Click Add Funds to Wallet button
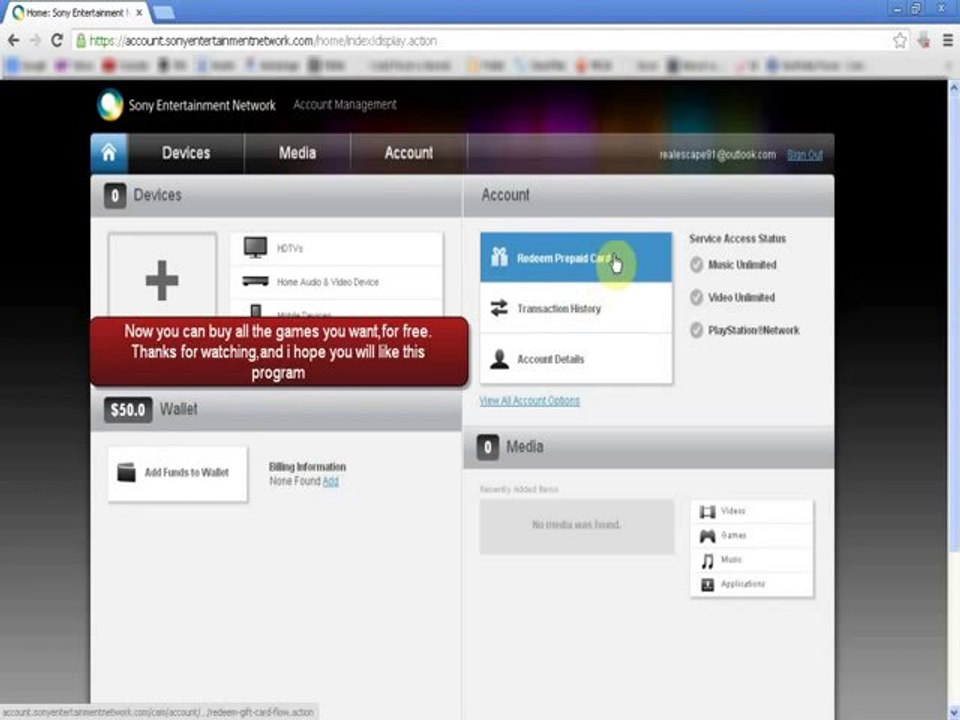960x720 pixels. point(178,474)
